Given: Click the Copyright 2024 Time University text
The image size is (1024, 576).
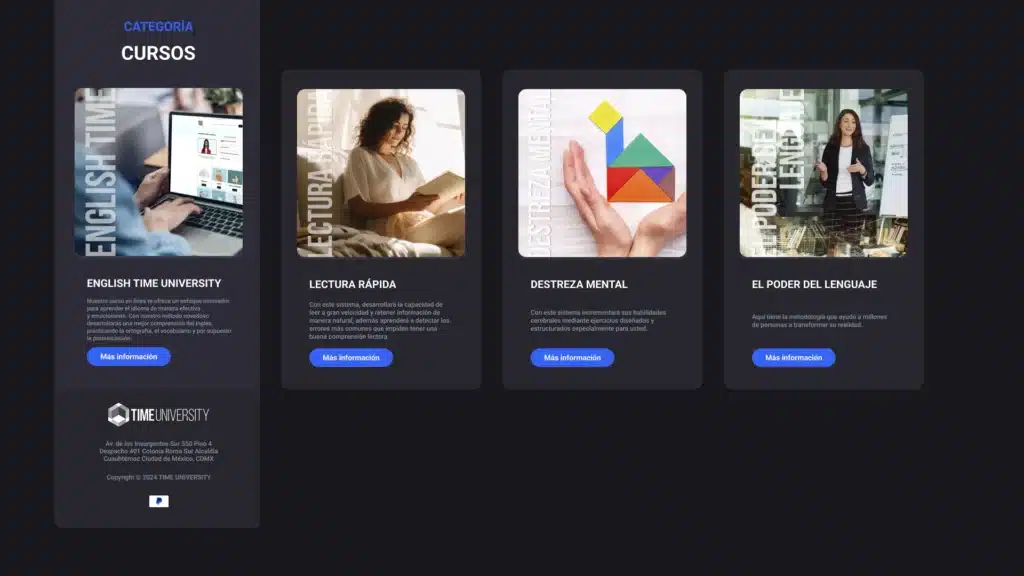Looking at the screenshot, I should pyautogui.click(x=159, y=477).
